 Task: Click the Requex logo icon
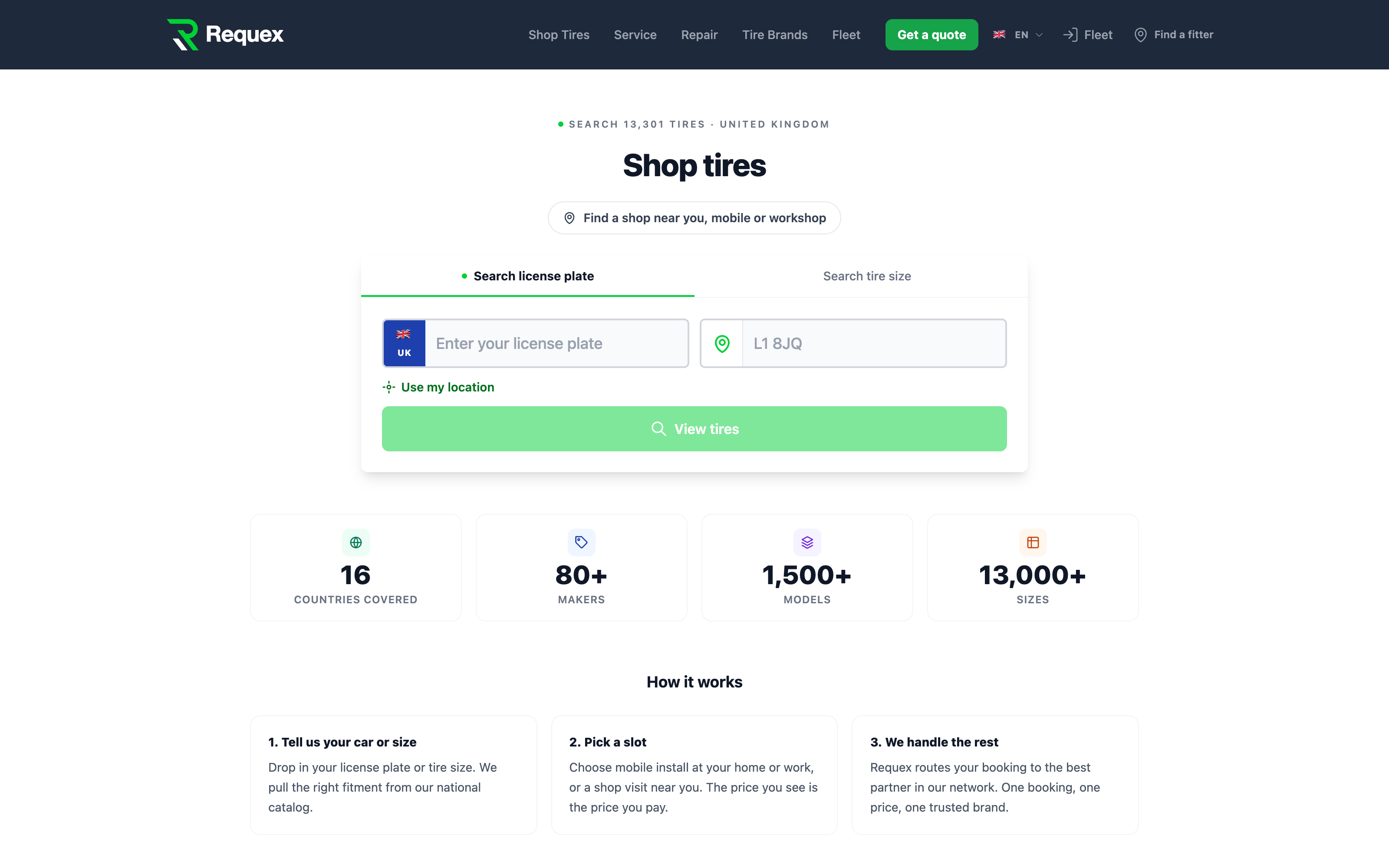pos(182,34)
